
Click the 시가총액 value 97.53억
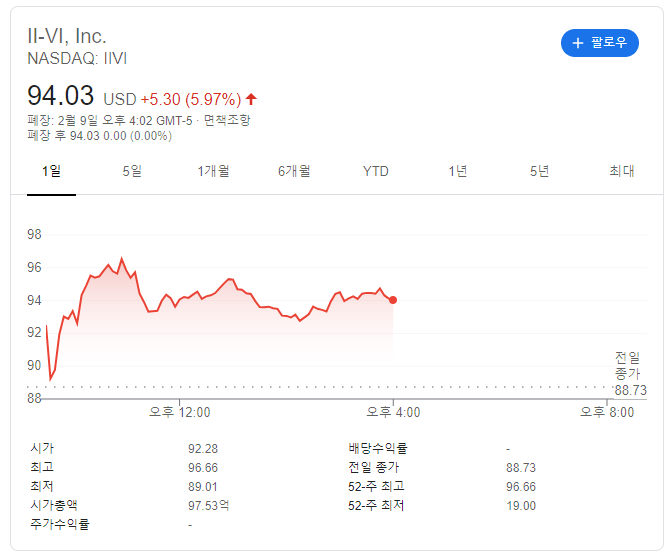[208, 506]
